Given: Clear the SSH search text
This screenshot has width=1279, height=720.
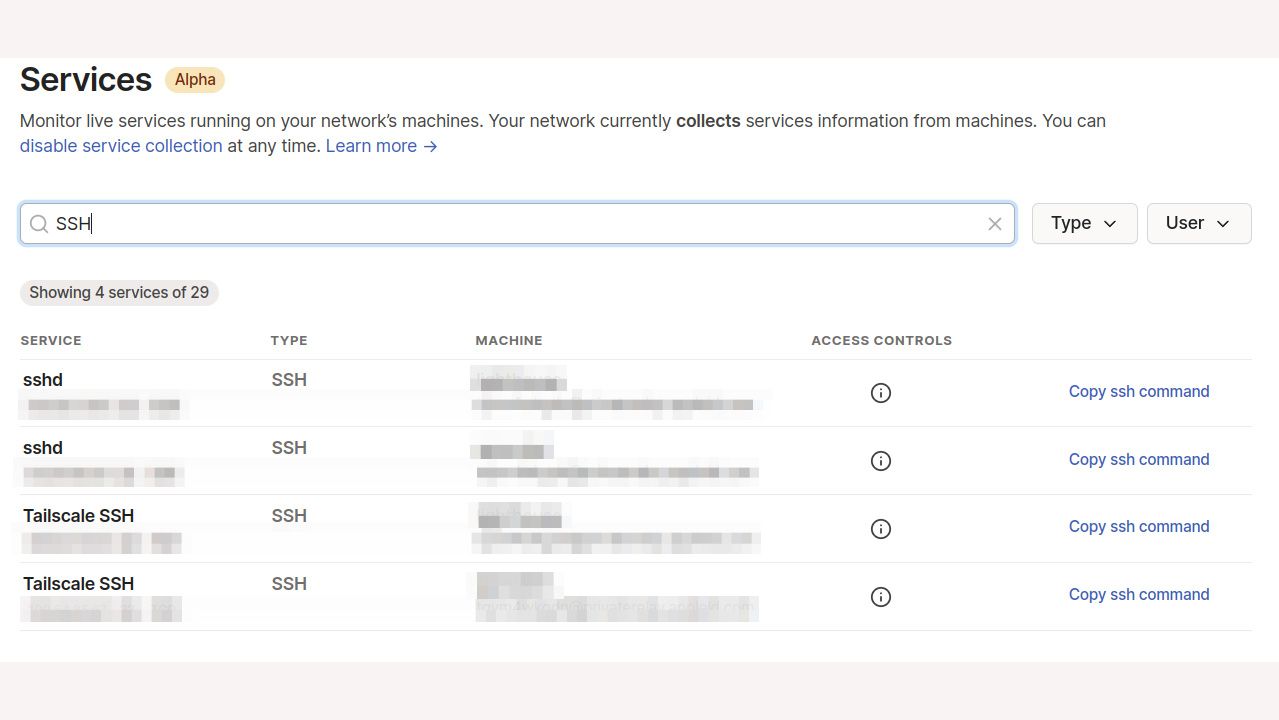Looking at the screenshot, I should point(995,224).
